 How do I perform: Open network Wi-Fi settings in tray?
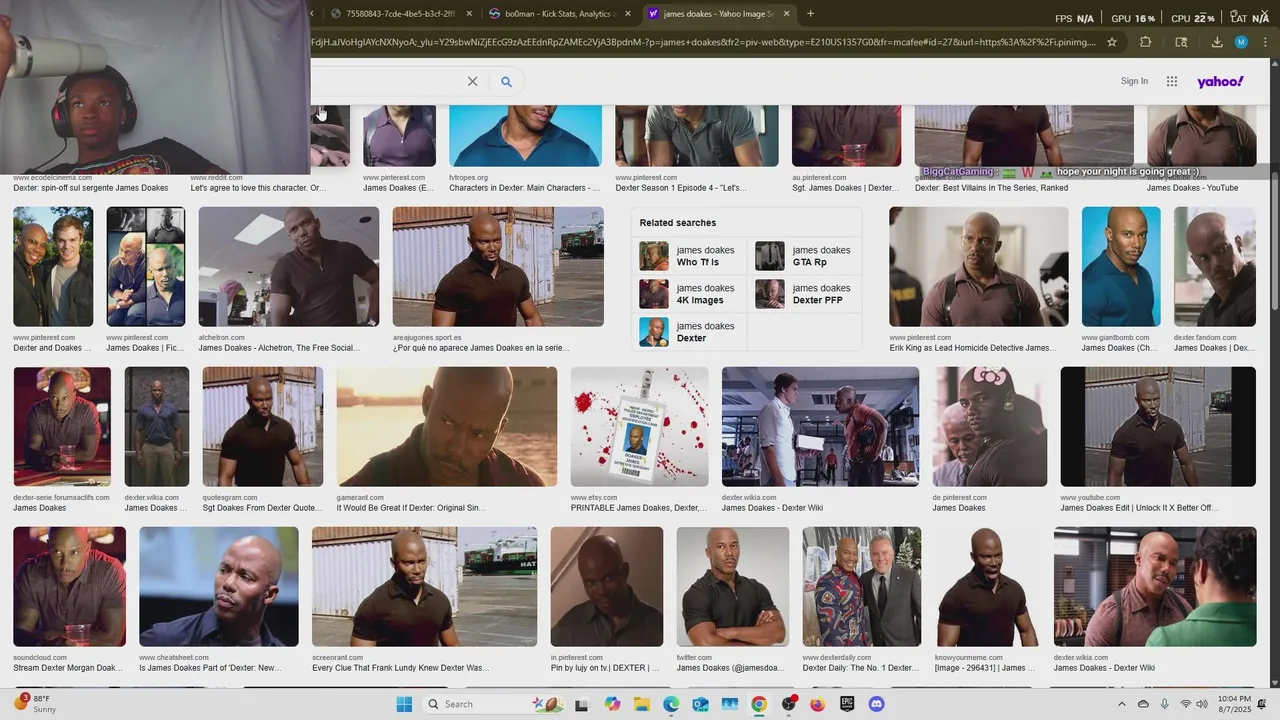coord(1186,704)
